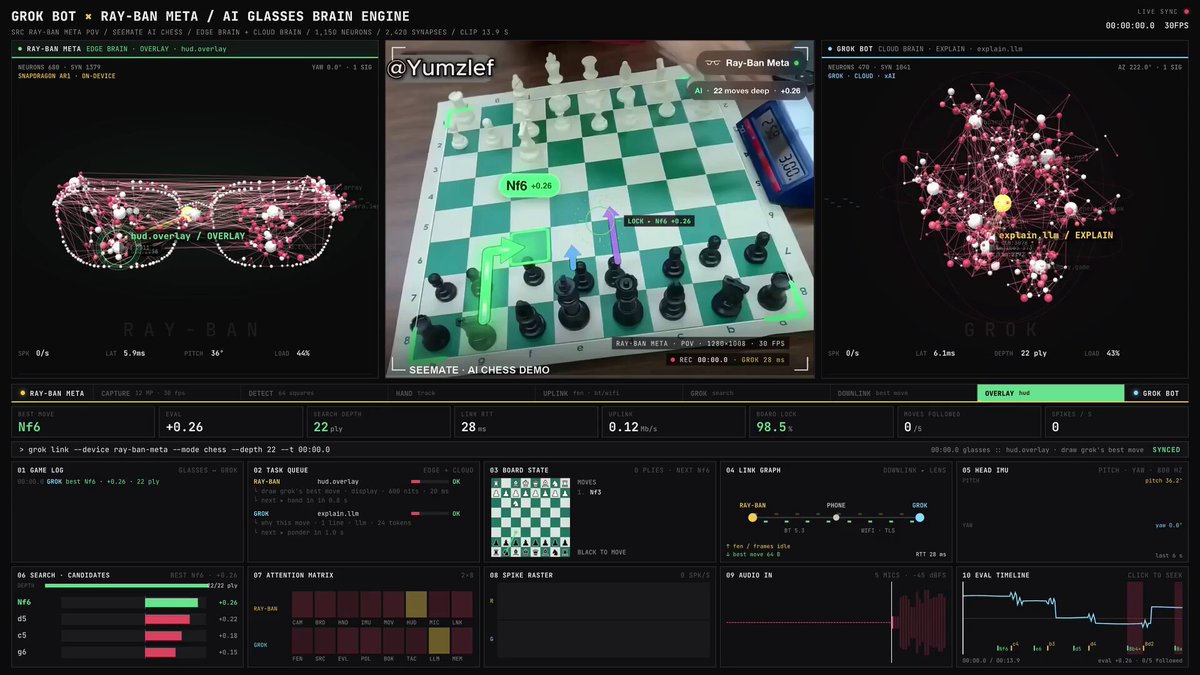The image size is (1200, 675).
Task: Select the HUD cell in attention matrix
Action: tap(416, 604)
